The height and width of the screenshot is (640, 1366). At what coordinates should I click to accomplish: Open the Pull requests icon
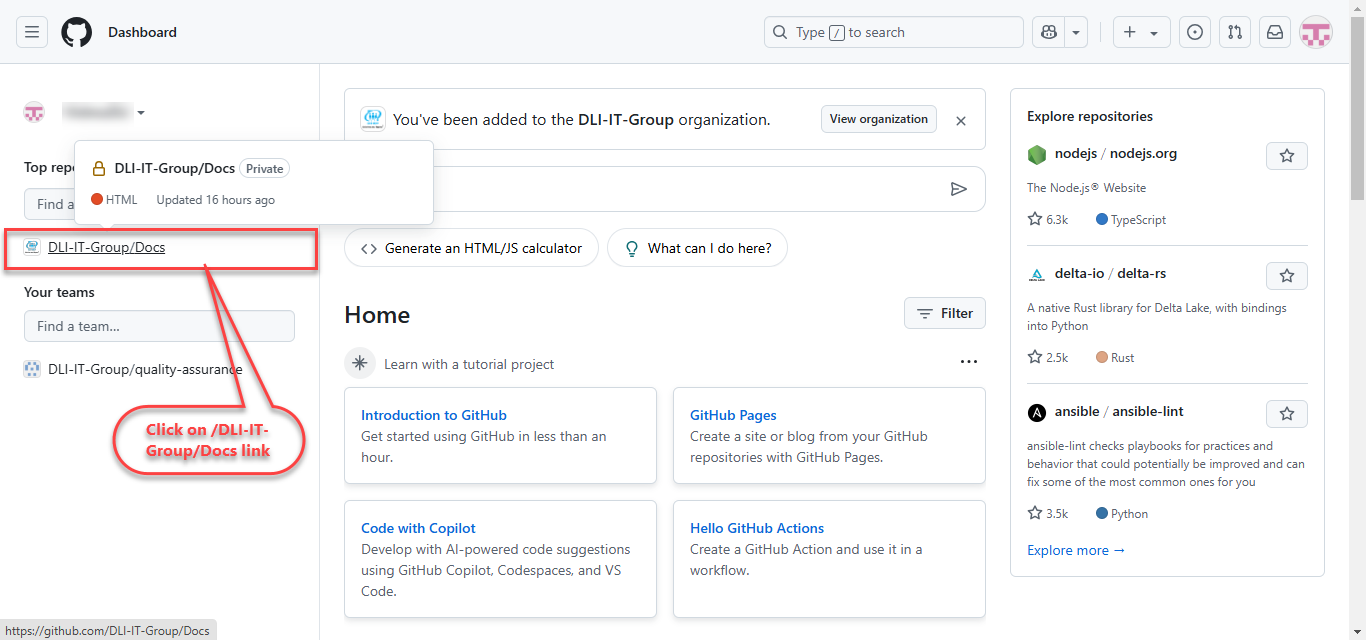1235,32
